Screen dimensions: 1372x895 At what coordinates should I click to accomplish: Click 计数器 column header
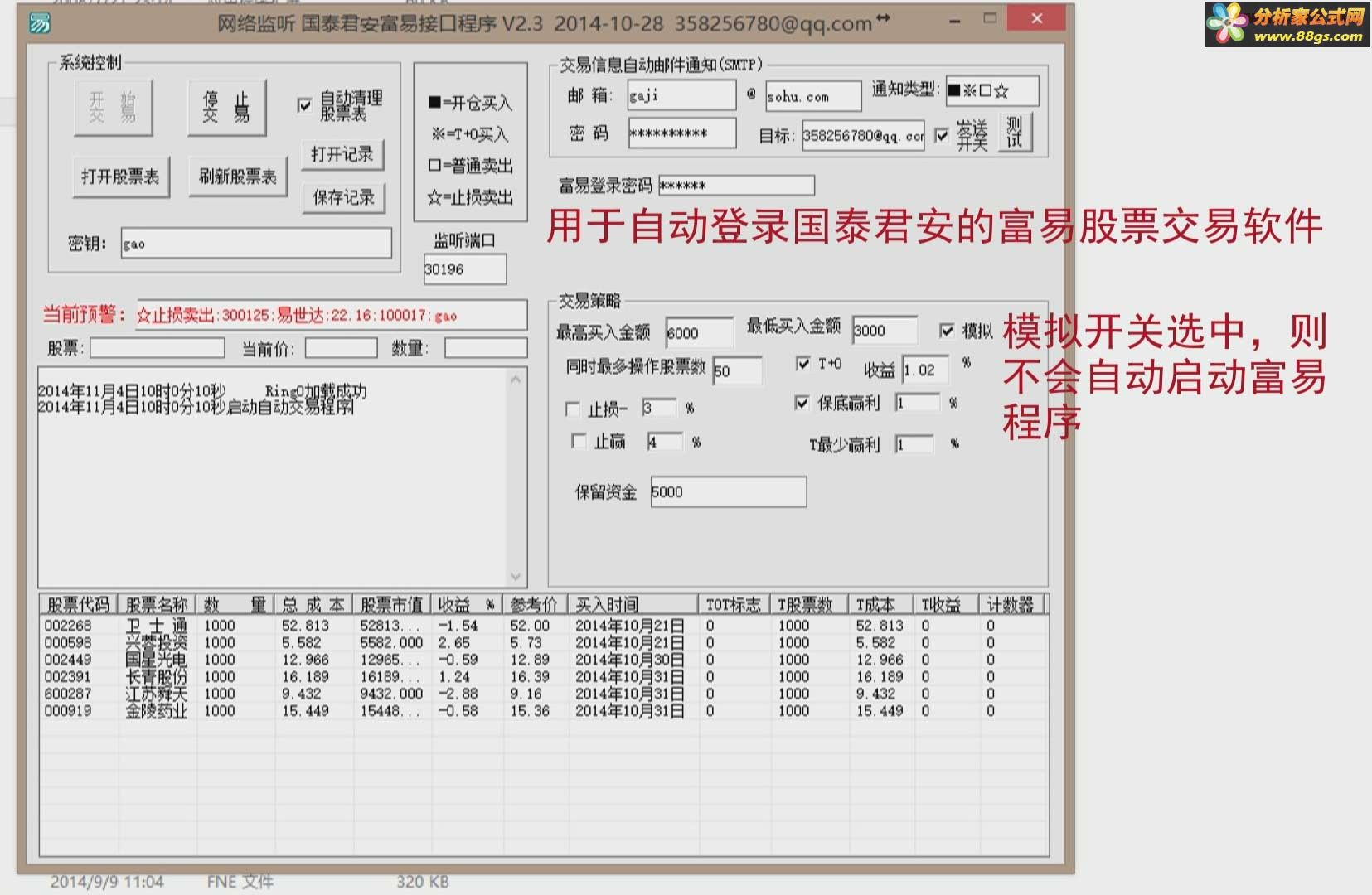(1011, 604)
